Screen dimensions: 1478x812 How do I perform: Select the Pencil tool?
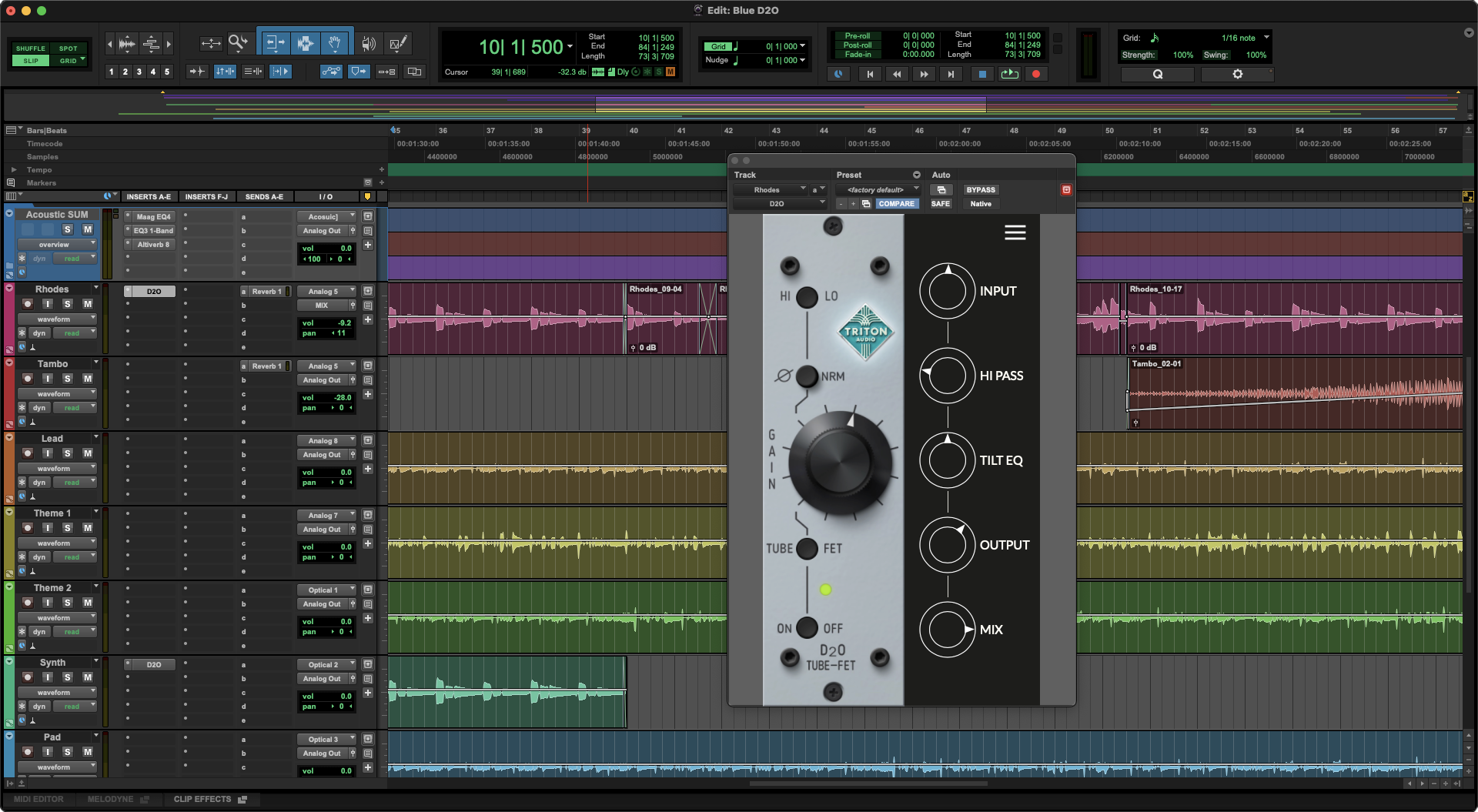click(398, 43)
